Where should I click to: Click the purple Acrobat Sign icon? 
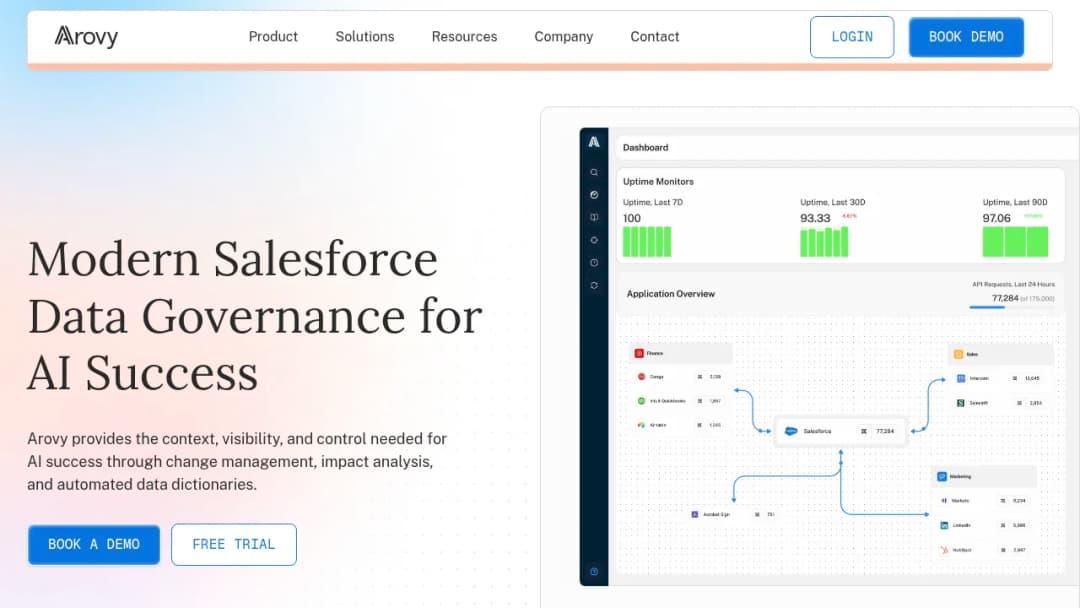click(x=694, y=514)
